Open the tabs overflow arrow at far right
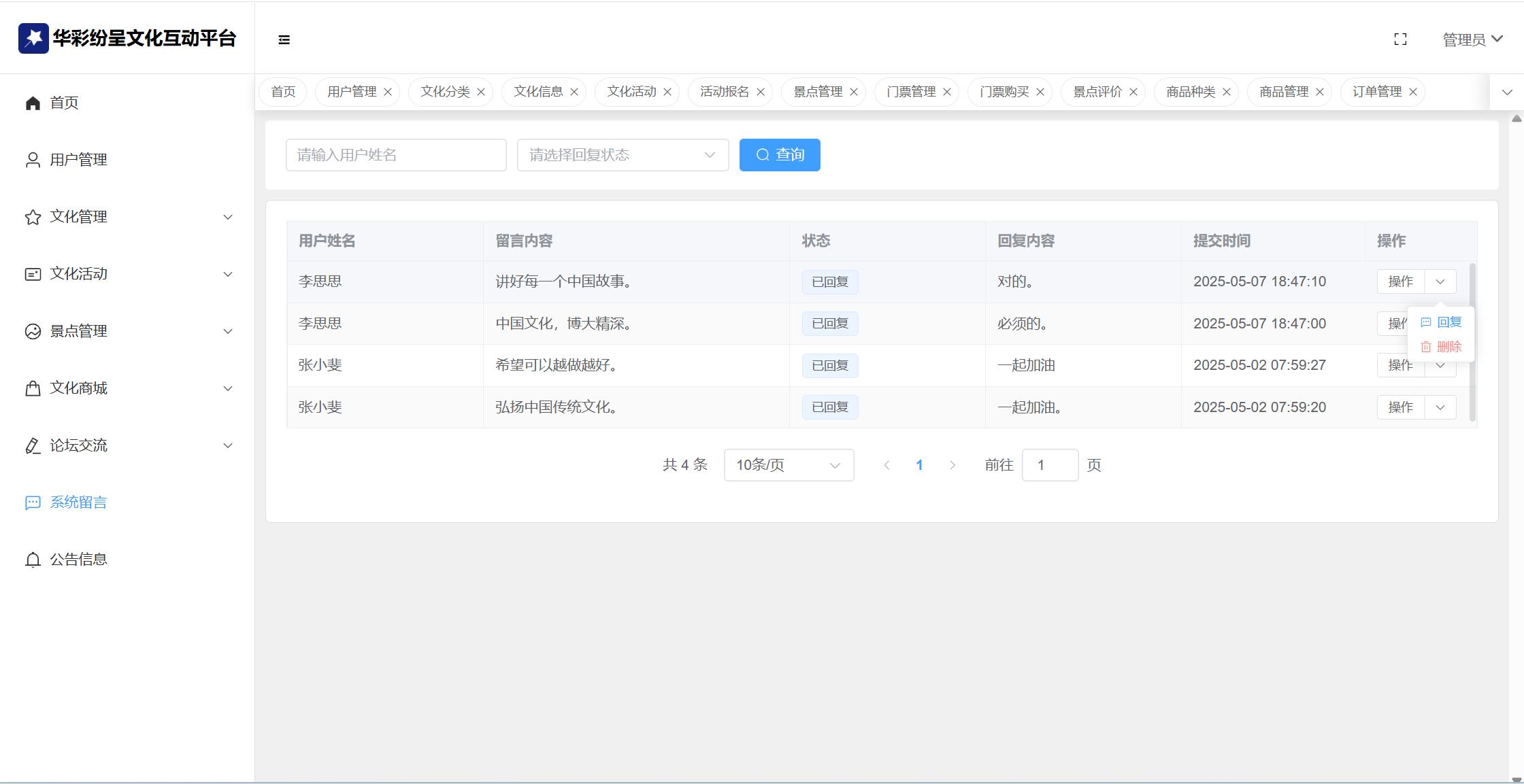Screen dimensions: 1524x784 click(x=1506, y=92)
